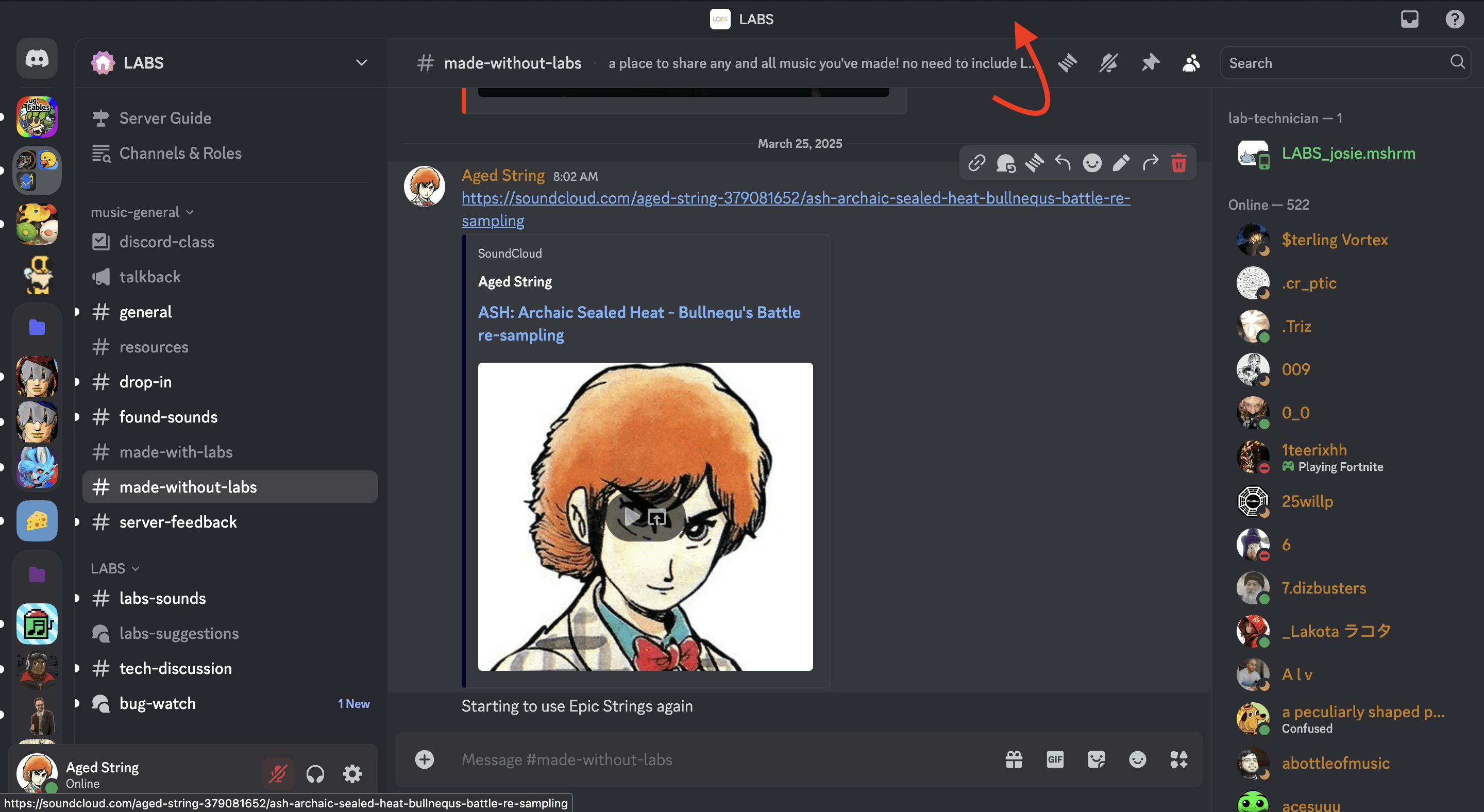Click the 1 New badge on bug-watch
The image size is (1484, 812).
point(353,704)
